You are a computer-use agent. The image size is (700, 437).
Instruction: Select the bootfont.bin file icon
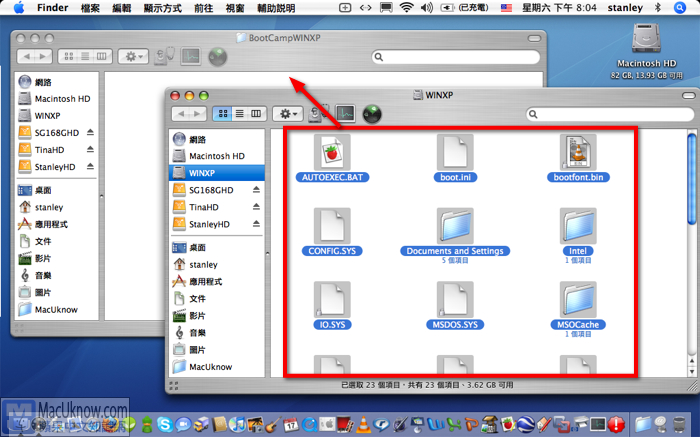coord(578,152)
